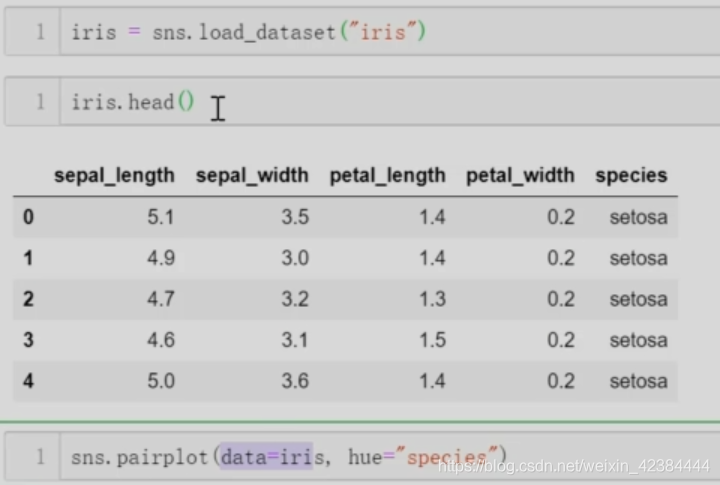Click row index 4 in the table
Screen dimensions: 720x485
(28, 381)
